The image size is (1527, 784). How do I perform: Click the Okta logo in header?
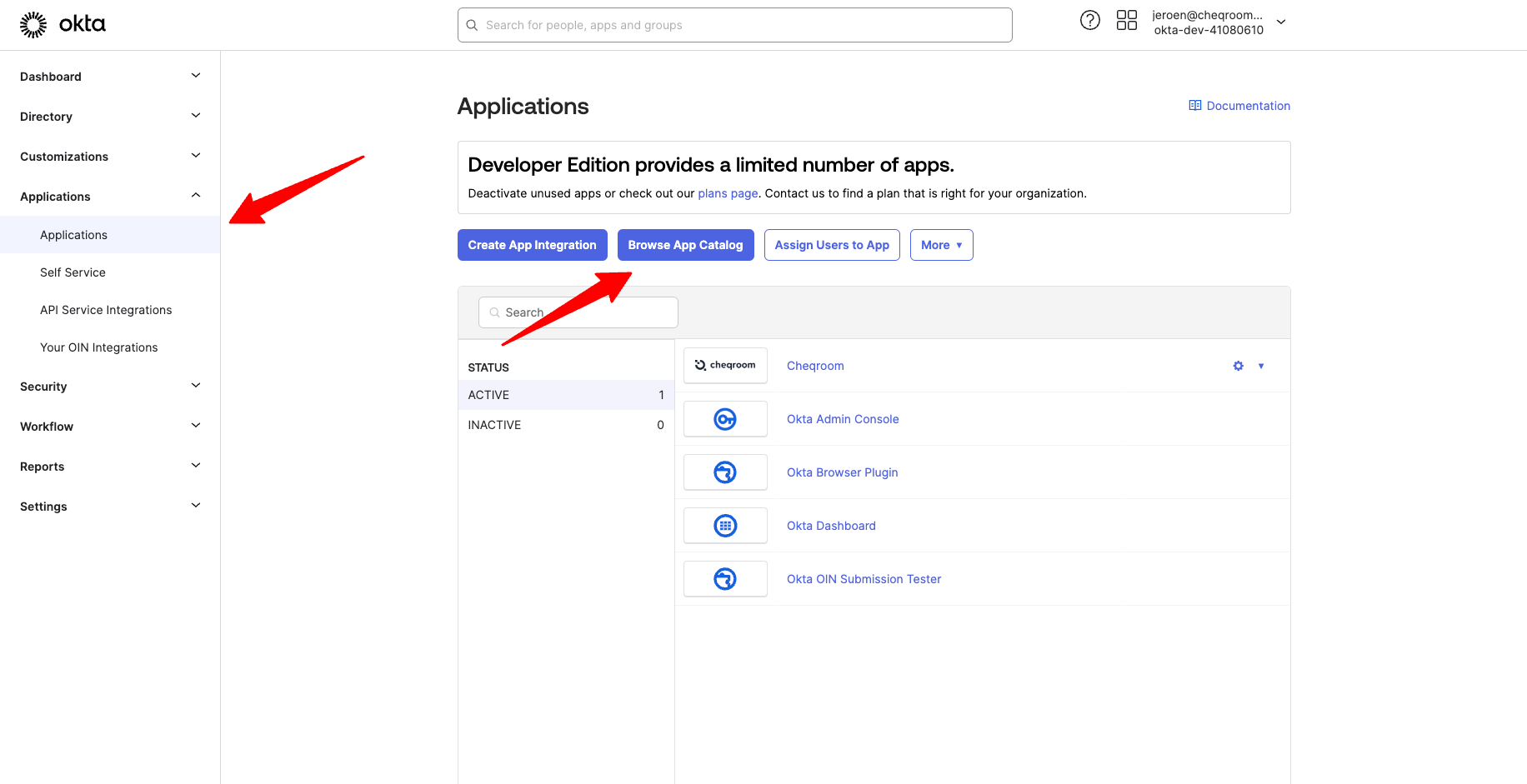pyautogui.click(x=63, y=24)
